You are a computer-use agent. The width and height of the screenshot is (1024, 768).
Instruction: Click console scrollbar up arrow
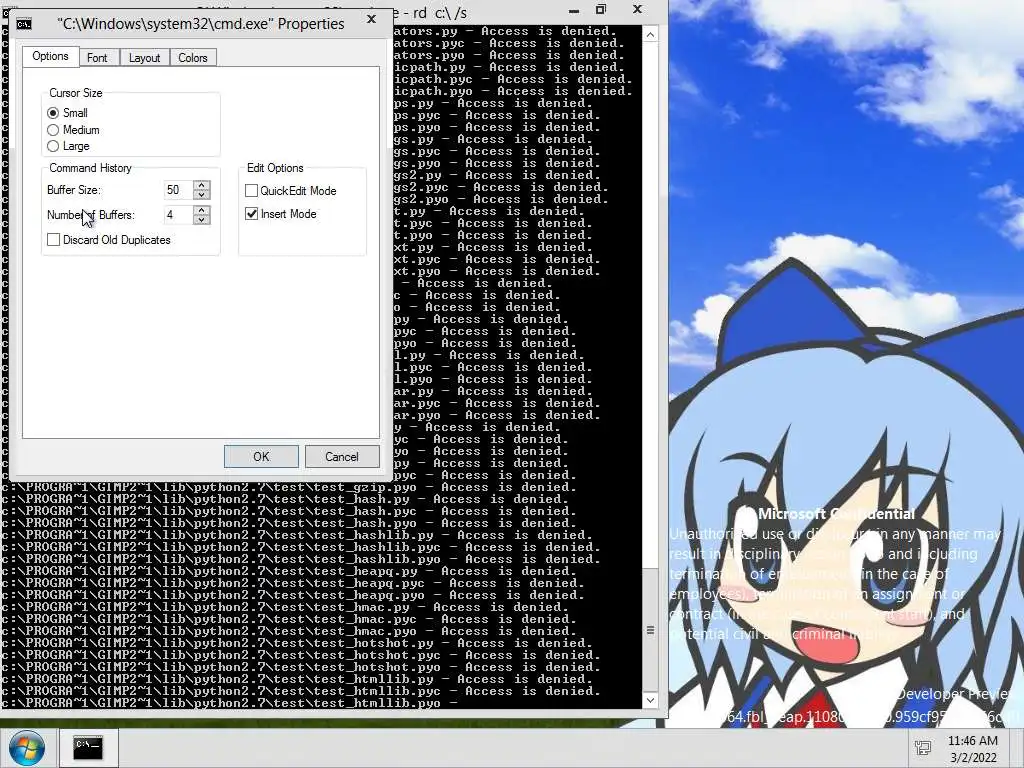650,35
